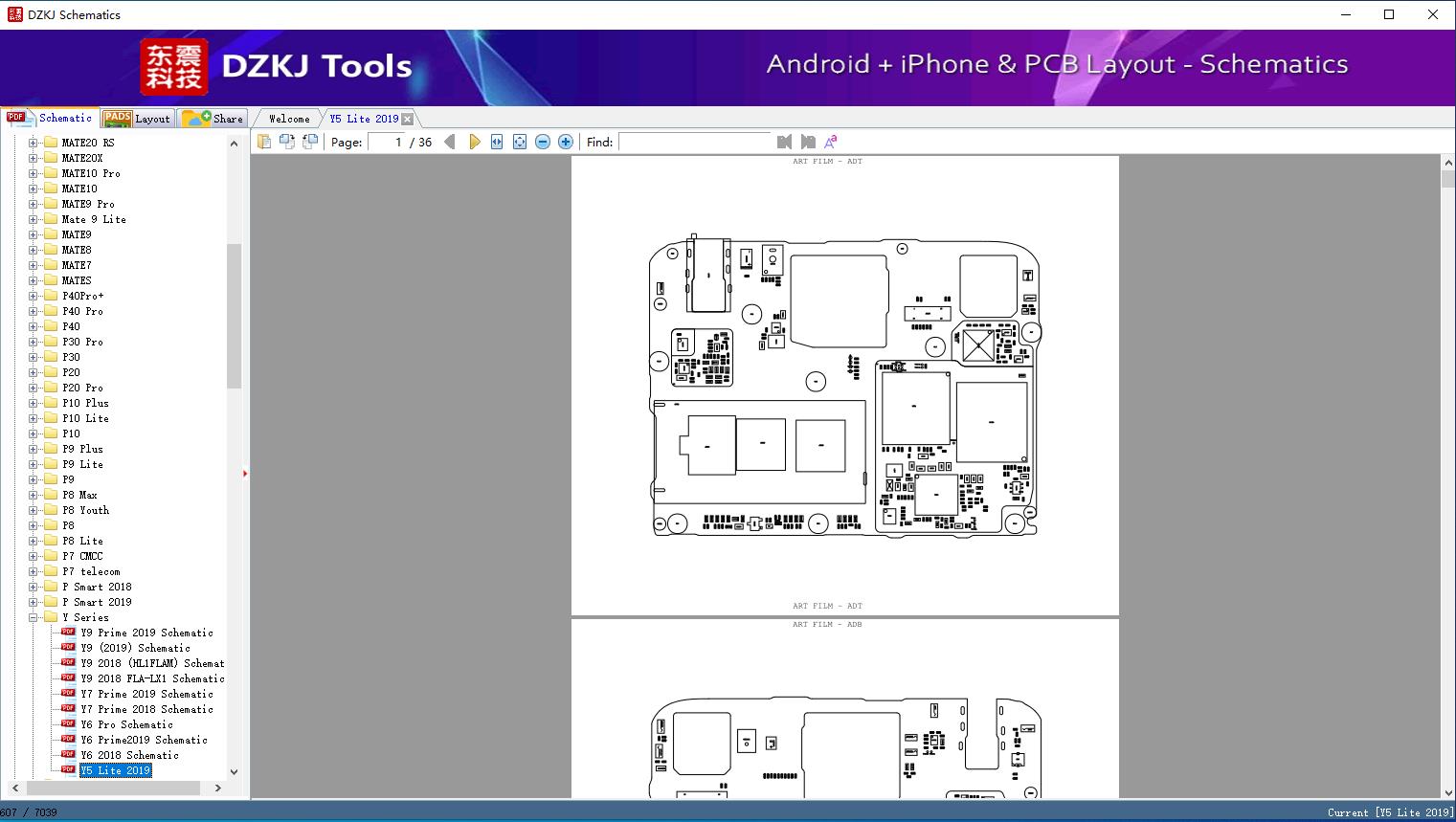Expand the Mate 9 Lite folder
The height and width of the screenshot is (822, 1456).
34,219
